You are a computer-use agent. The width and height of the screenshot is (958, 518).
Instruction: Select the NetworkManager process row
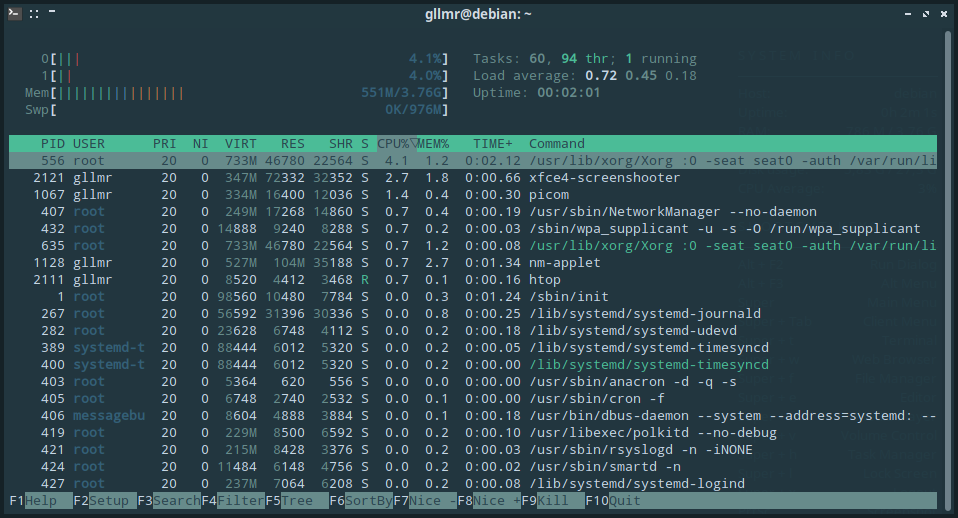473,212
